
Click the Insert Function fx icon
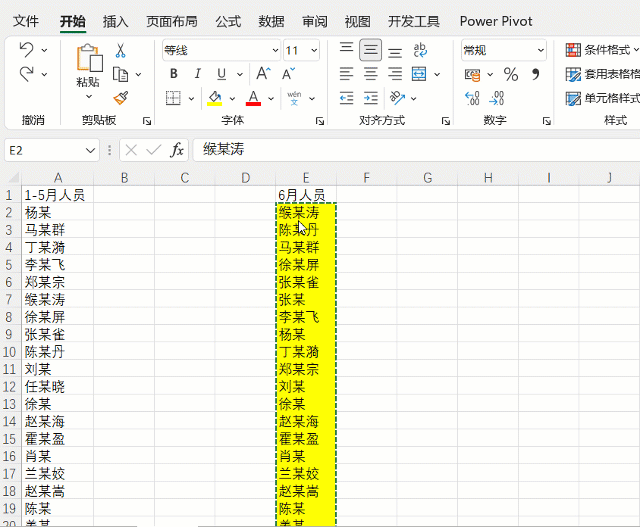click(x=177, y=150)
